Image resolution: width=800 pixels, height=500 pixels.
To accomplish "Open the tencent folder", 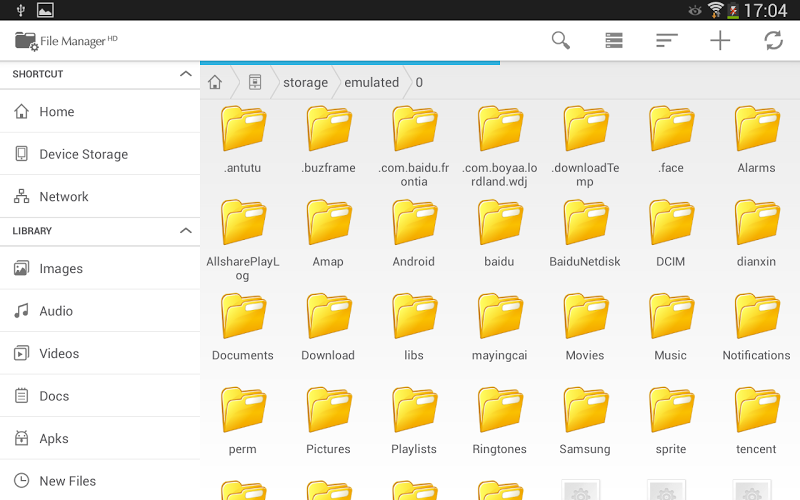I will coord(756,421).
